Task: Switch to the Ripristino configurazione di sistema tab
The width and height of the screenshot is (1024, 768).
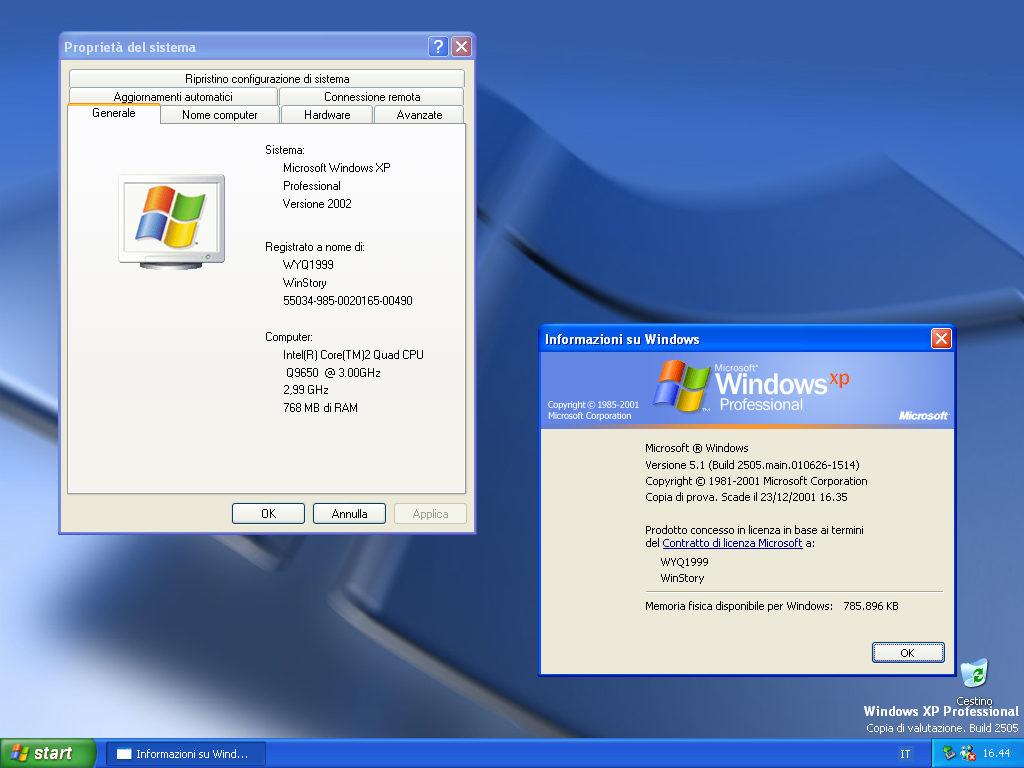Action: (266, 78)
